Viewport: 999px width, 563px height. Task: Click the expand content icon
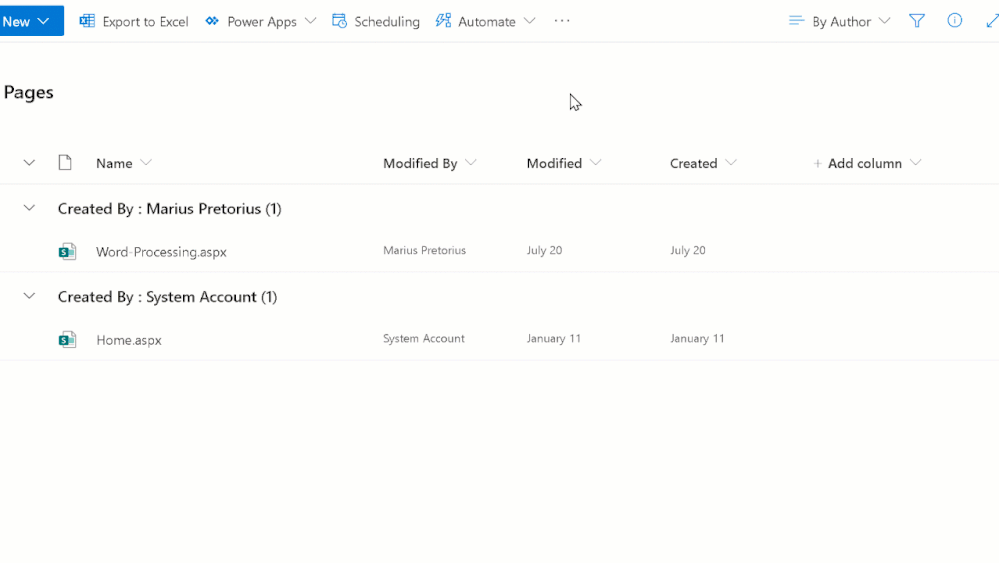[x=992, y=21]
